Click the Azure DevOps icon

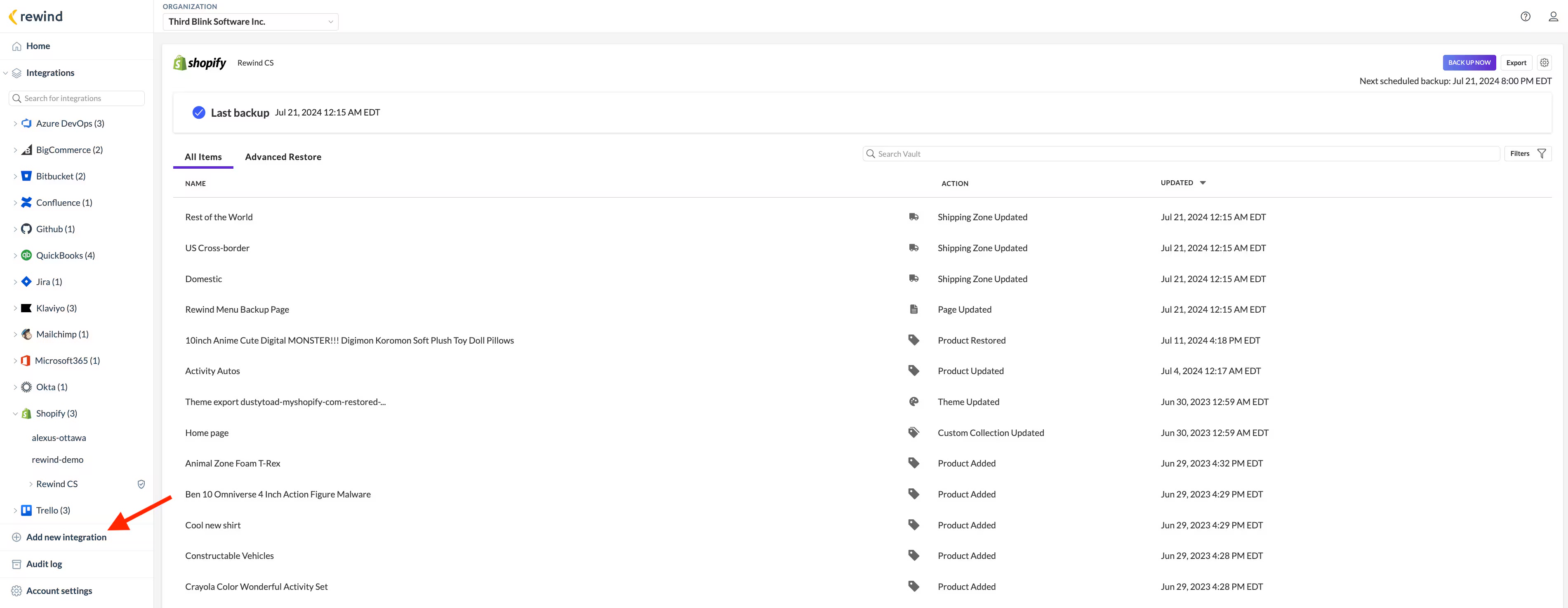(x=26, y=124)
